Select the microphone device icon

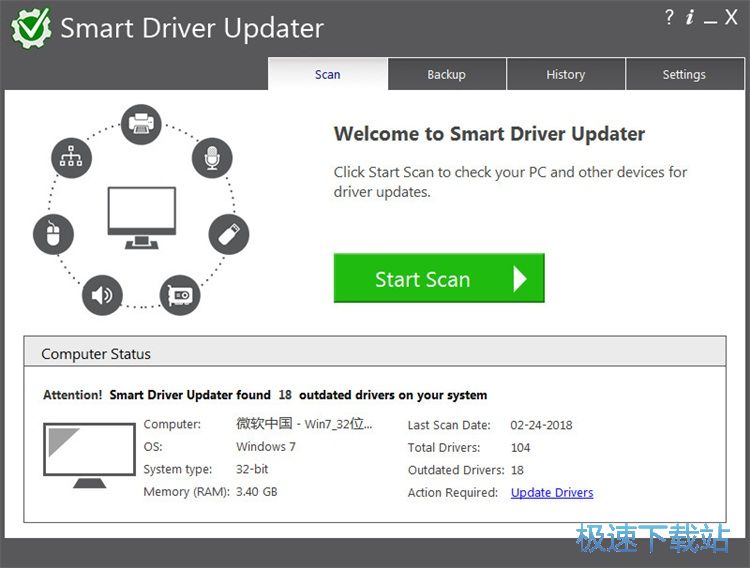(212, 158)
